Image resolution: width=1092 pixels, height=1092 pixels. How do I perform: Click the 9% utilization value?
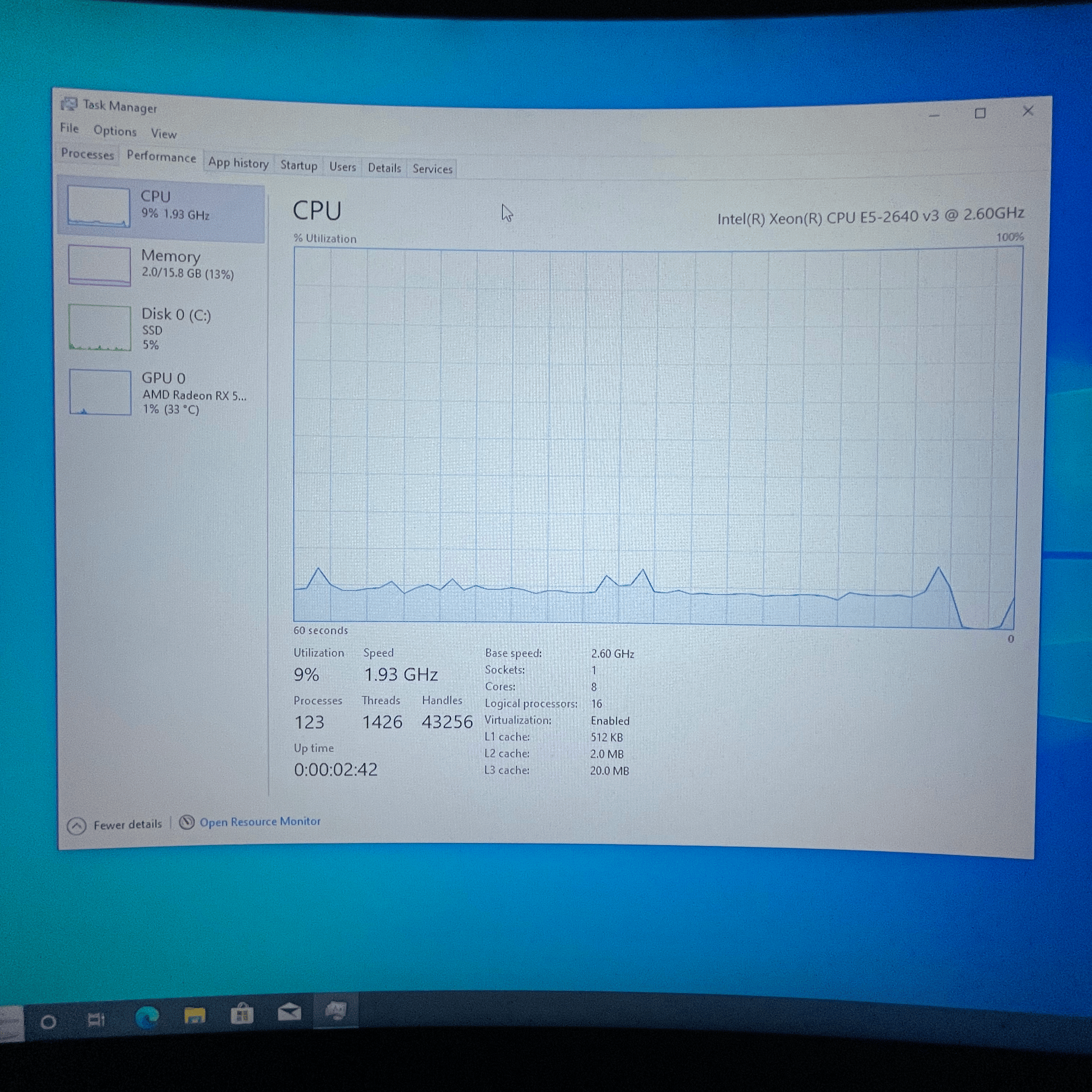[307, 675]
